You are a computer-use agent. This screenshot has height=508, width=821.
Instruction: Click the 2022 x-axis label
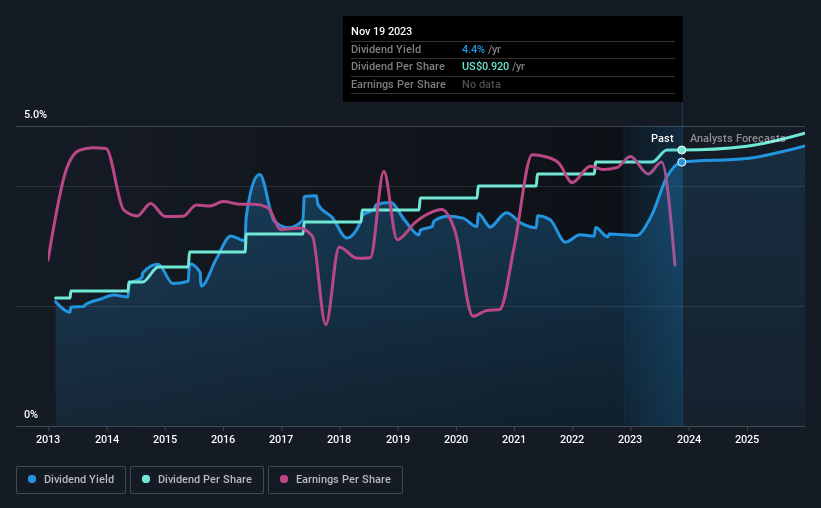[x=572, y=439]
